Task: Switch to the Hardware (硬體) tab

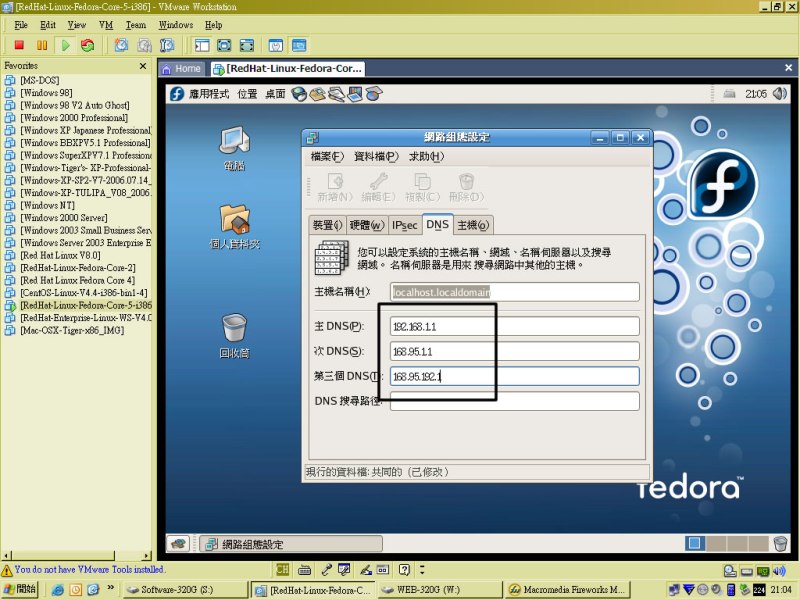Action: (x=366, y=225)
